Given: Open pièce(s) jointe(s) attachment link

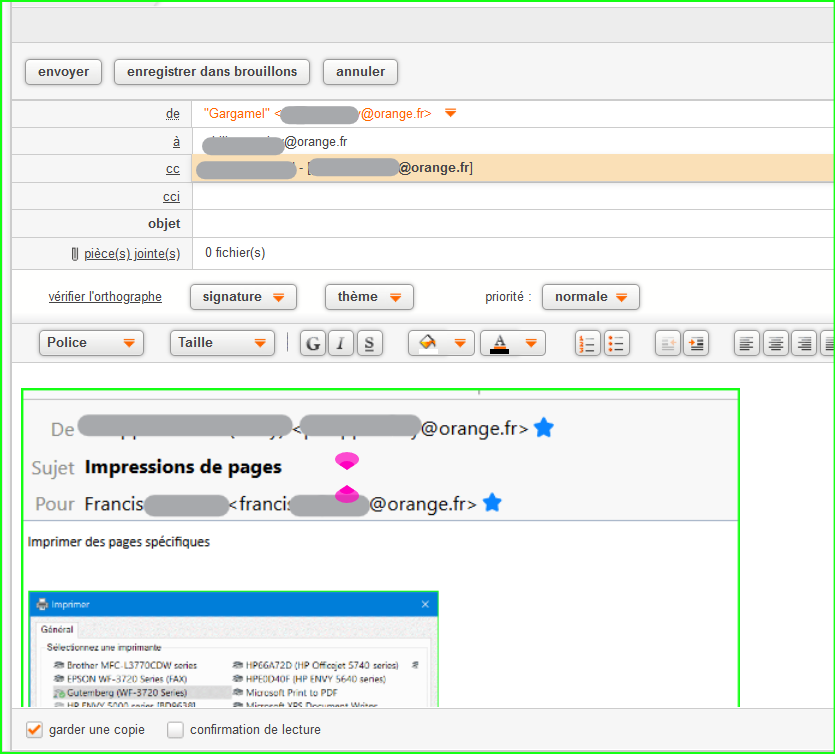Looking at the screenshot, I should pos(132,253).
